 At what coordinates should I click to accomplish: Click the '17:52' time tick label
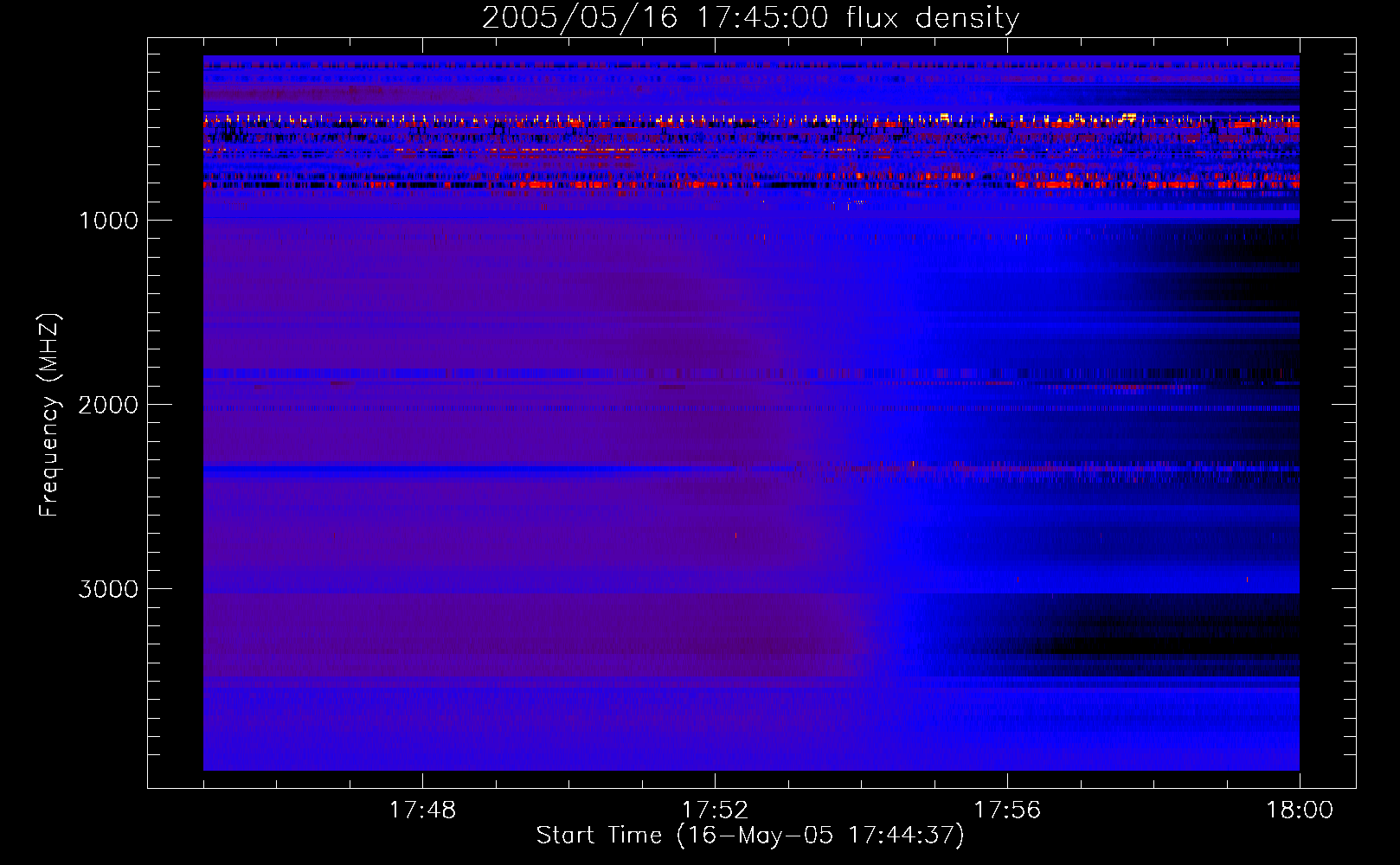click(x=715, y=811)
